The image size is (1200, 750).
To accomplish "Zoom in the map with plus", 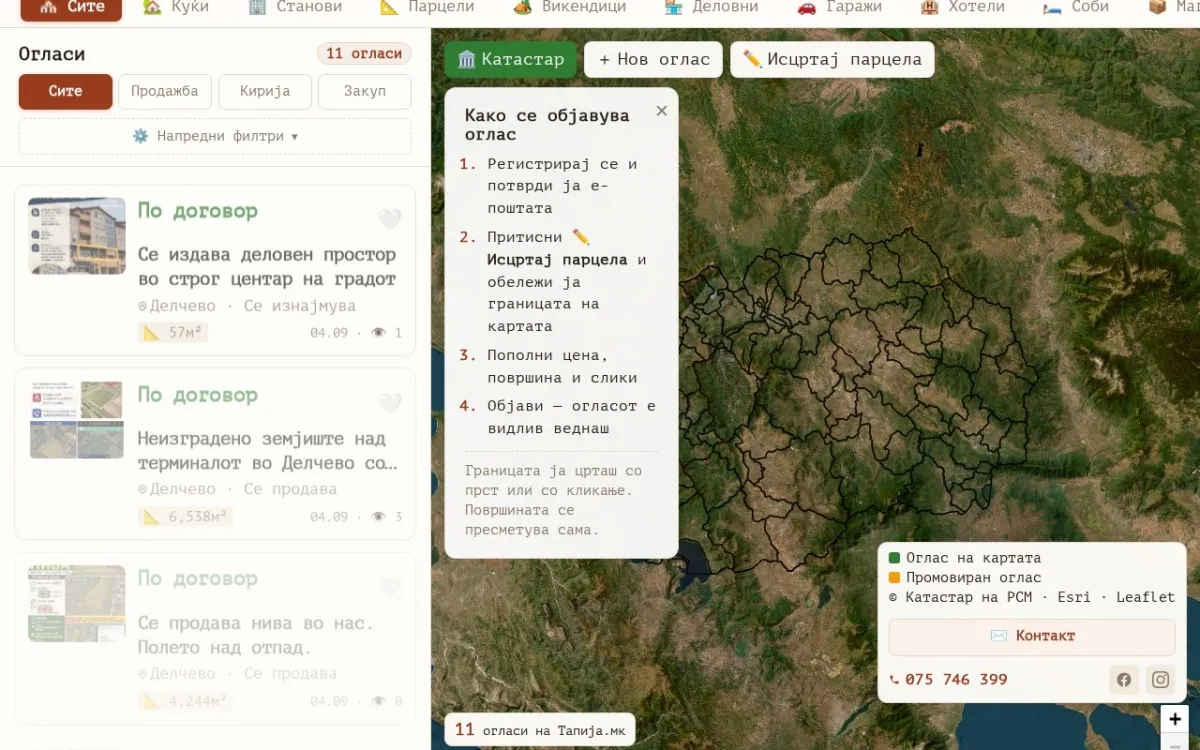I will (x=1174, y=719).
